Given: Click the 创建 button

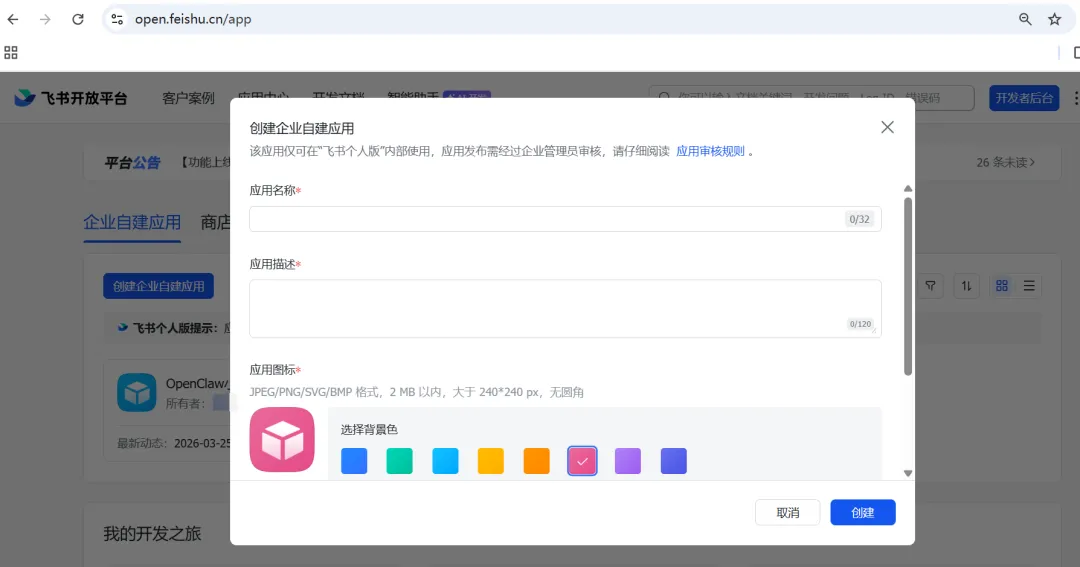Looking at the screenshot, I should (862, 513).
